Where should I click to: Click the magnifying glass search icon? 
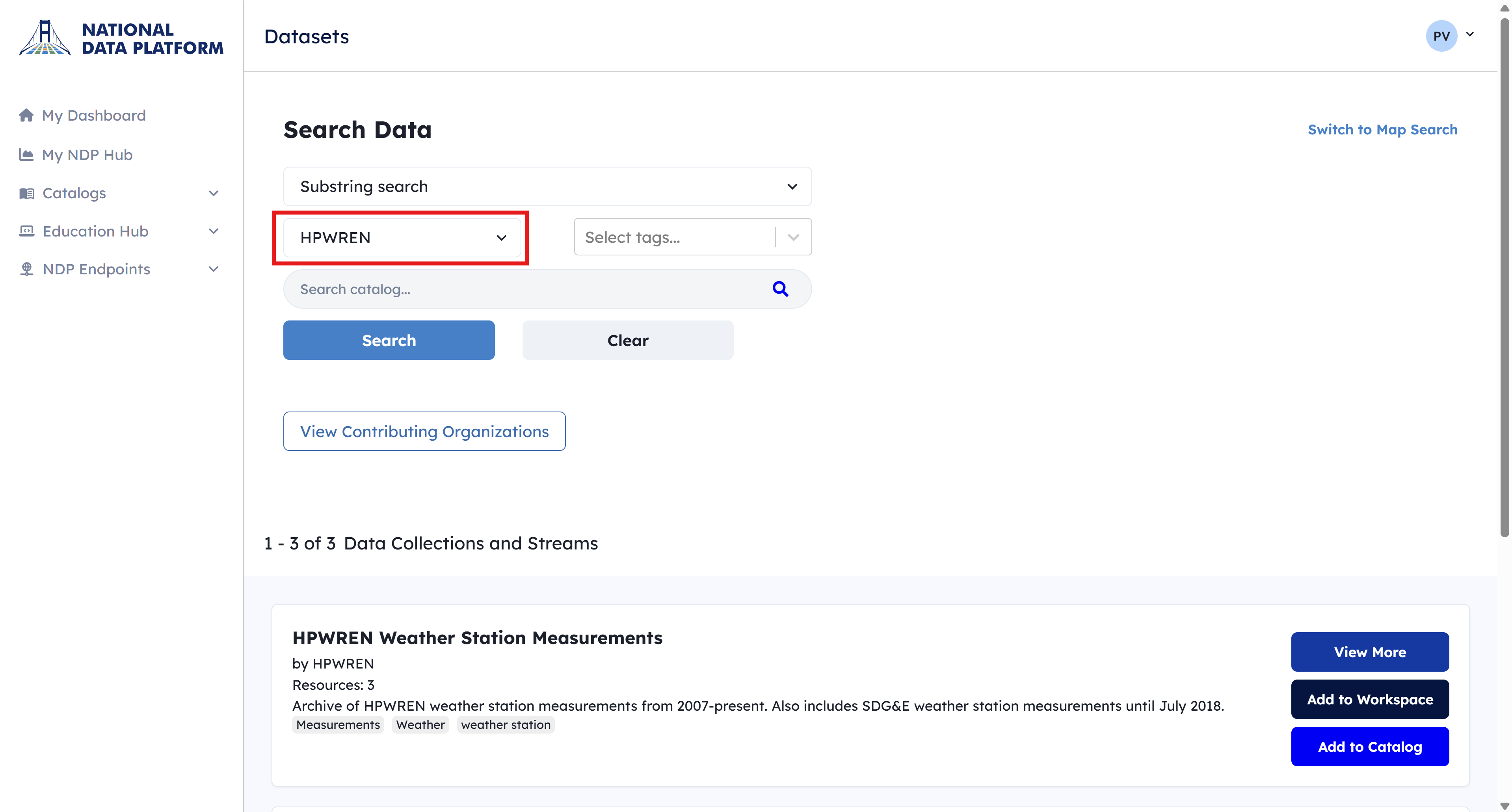pos(780,289)
